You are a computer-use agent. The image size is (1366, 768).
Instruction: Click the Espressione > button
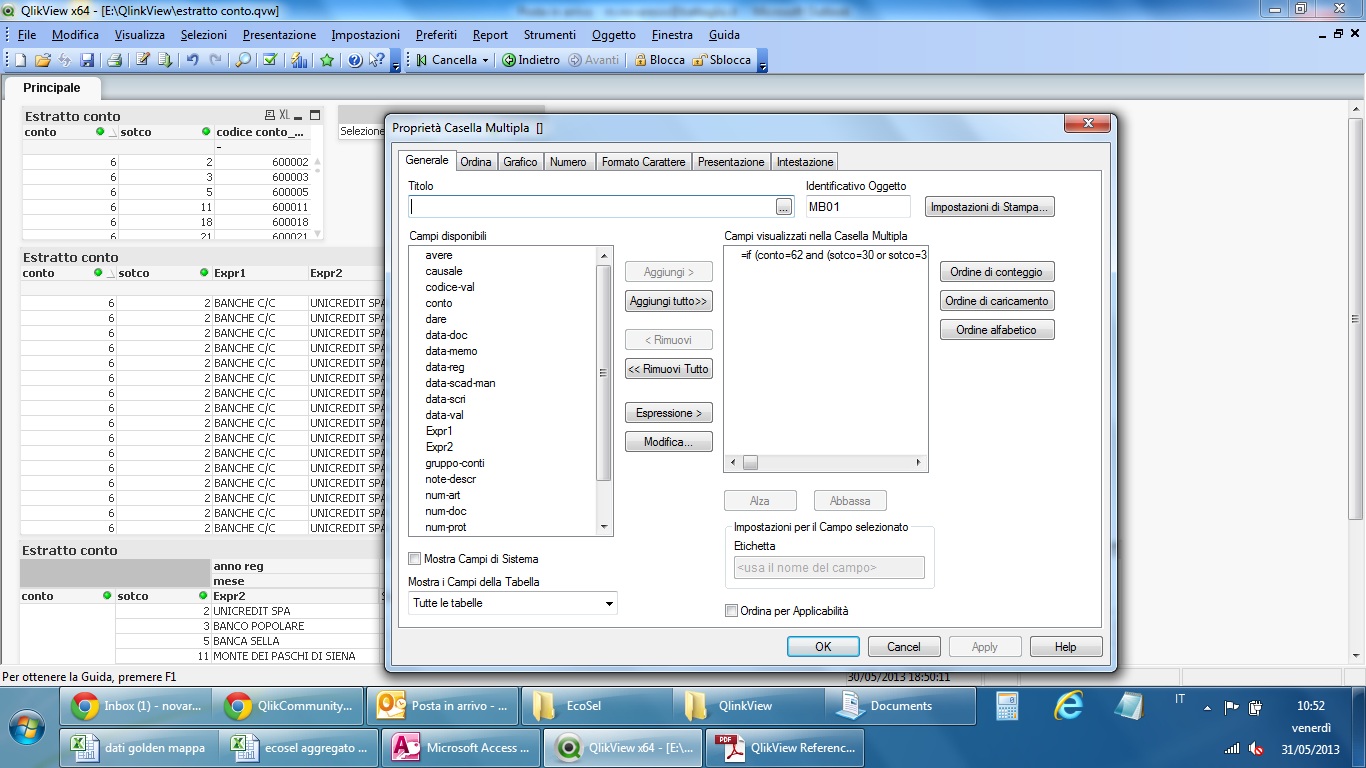(669, 413)
